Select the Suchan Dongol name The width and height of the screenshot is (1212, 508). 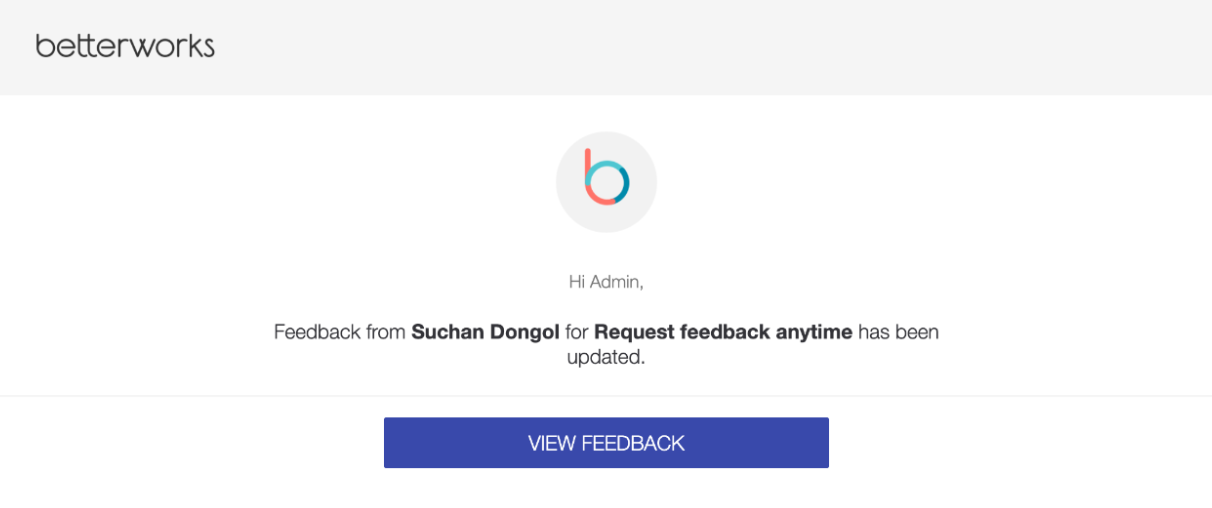[x=485, y=332]
